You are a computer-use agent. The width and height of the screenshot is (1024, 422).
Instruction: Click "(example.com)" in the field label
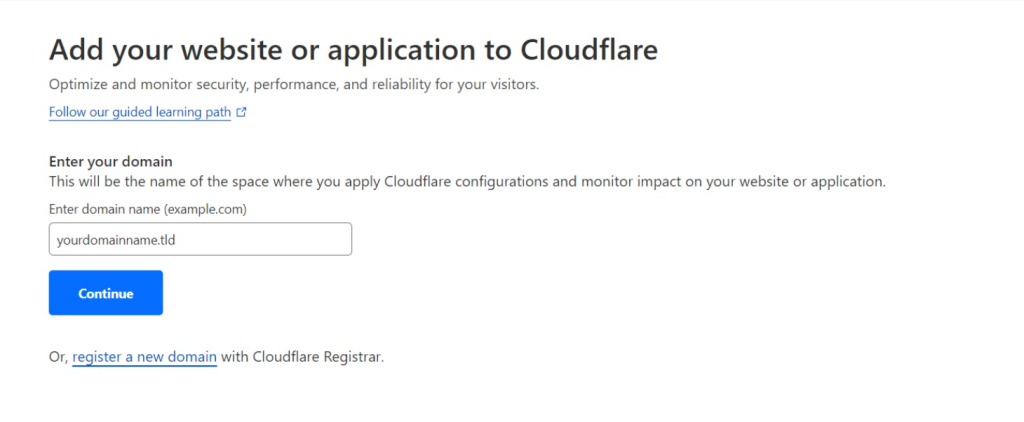(x=208, y=209)
